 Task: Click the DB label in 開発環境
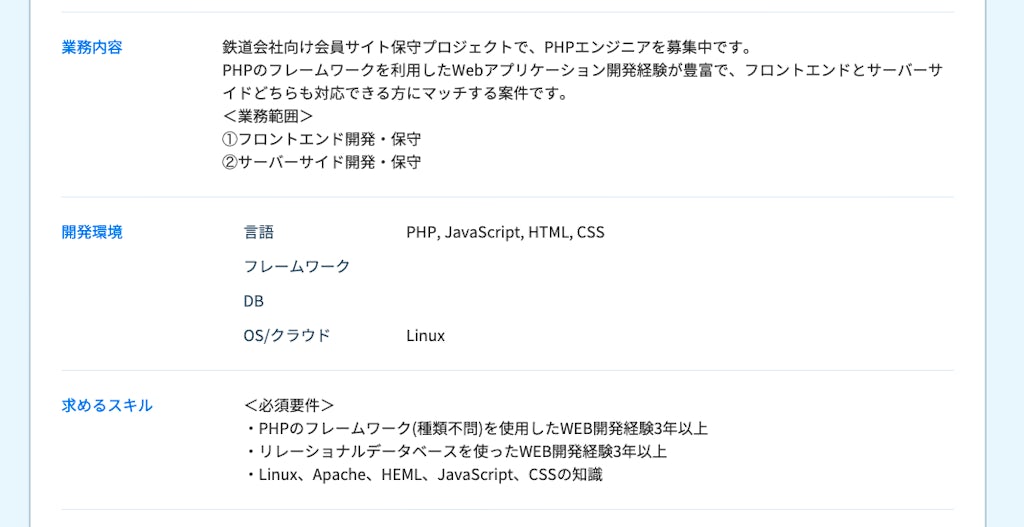[x=254, y=301]
